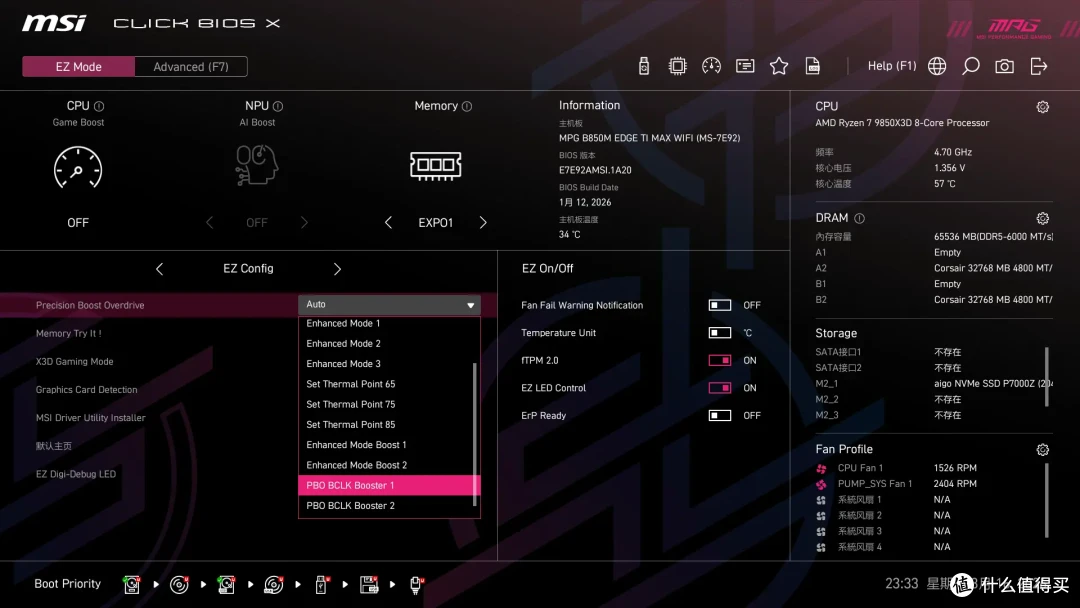Open the search magnifier icon
This screenshot has width=1080, height=608.
[x=970, y=66]
